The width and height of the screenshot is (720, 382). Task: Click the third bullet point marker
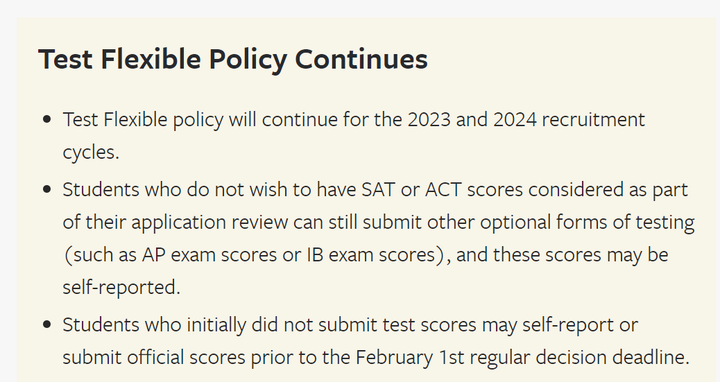46,325
